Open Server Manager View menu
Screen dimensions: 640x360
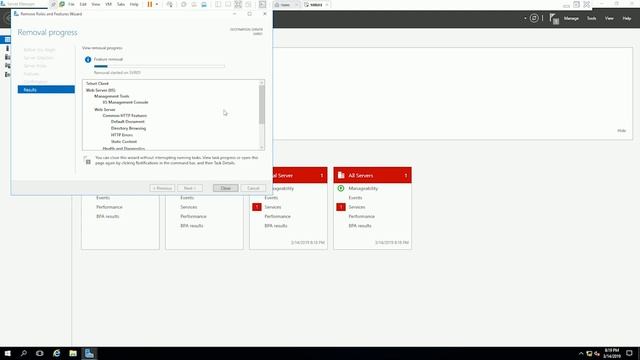click(x=609, y=18)
